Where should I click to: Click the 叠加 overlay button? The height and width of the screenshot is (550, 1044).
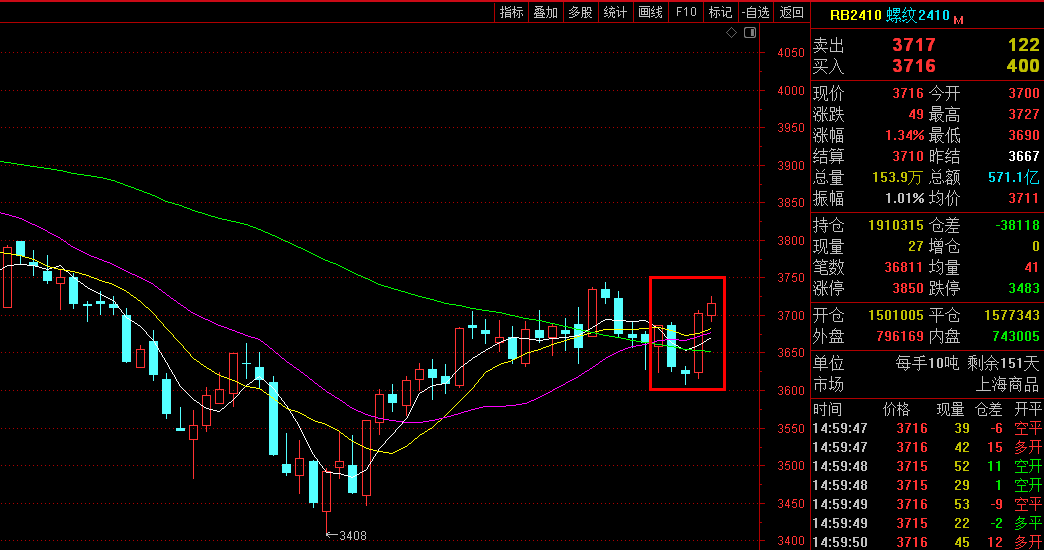point(545,12)
